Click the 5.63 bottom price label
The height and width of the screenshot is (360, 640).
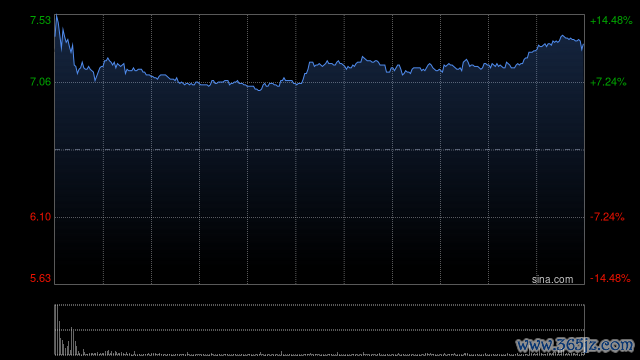[40, 278]
